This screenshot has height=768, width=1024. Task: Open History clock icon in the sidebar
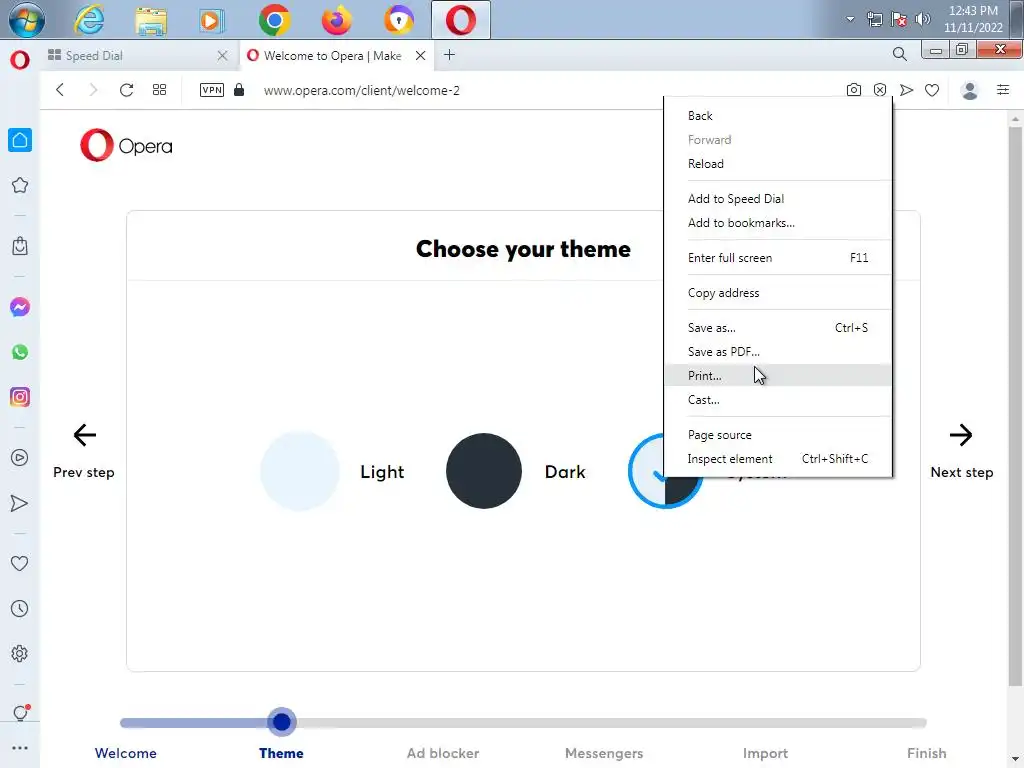pos(20,609)
